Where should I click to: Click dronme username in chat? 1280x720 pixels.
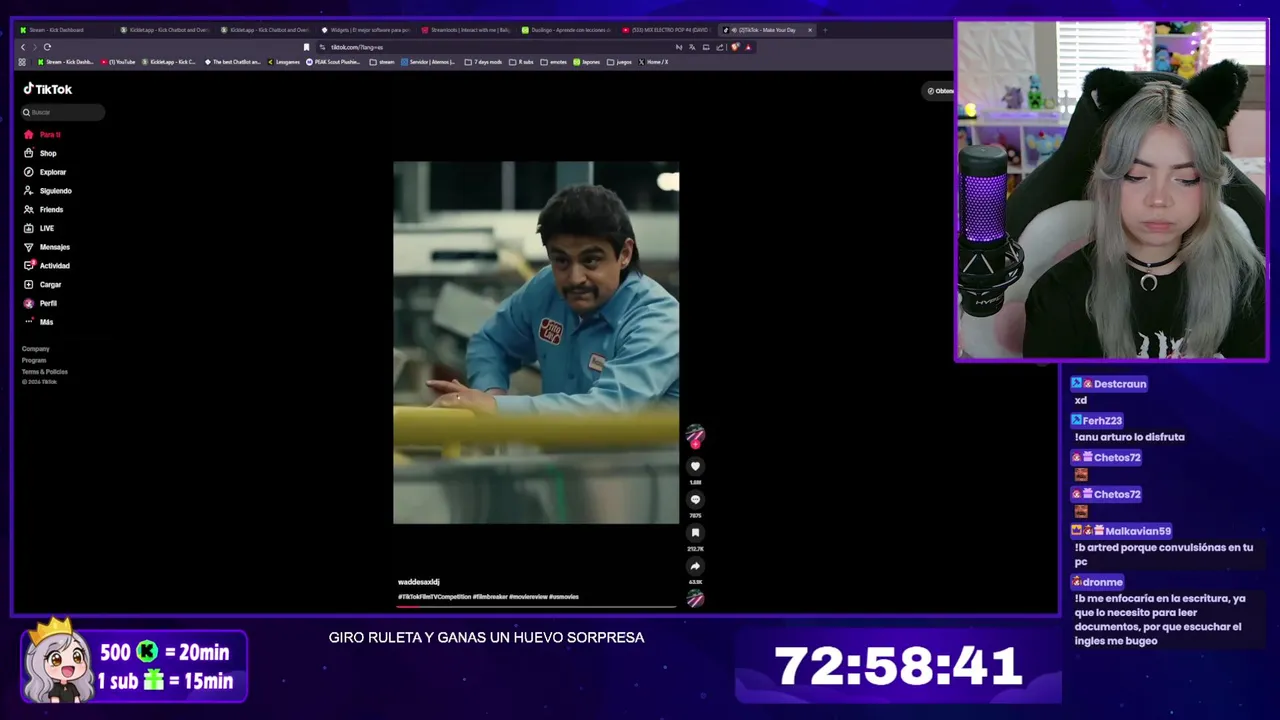click(x=1102, y=582)
